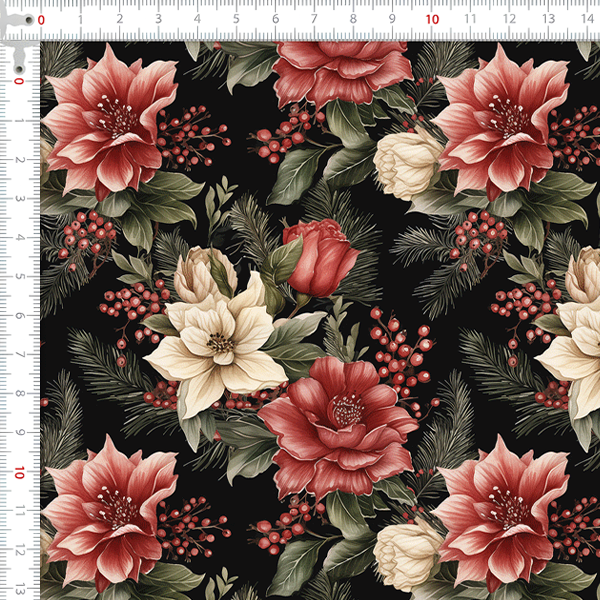Click the number 5 on the horizontal ruler
Image resolution: width=600 pixels, height=600 pixels.
[236, 19]
